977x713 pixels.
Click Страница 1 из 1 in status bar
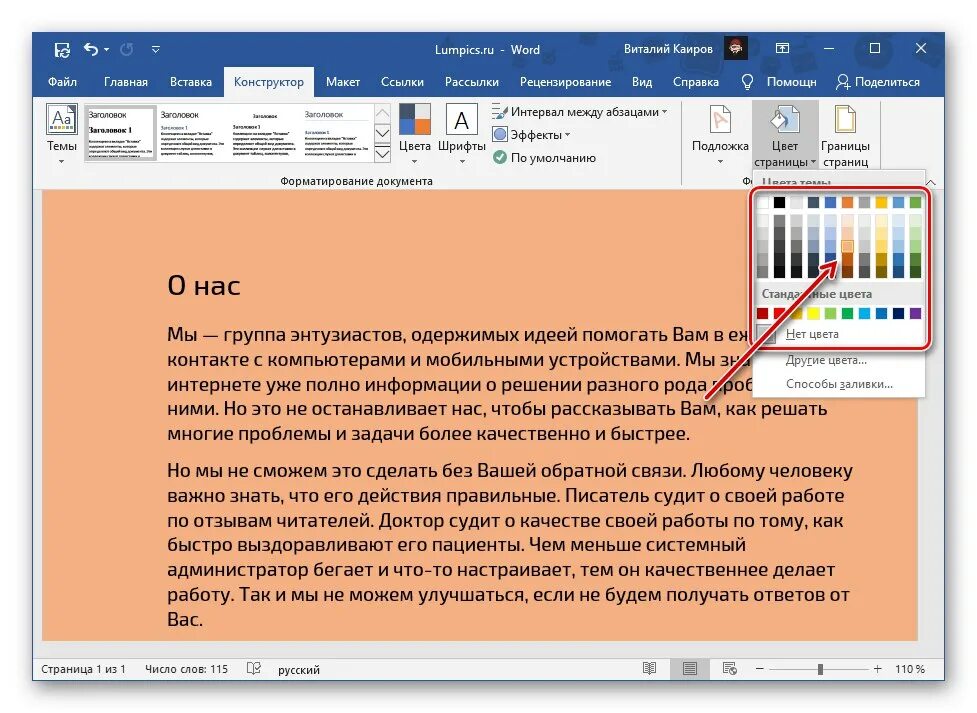pyautogui.click(x=83, y=669)
